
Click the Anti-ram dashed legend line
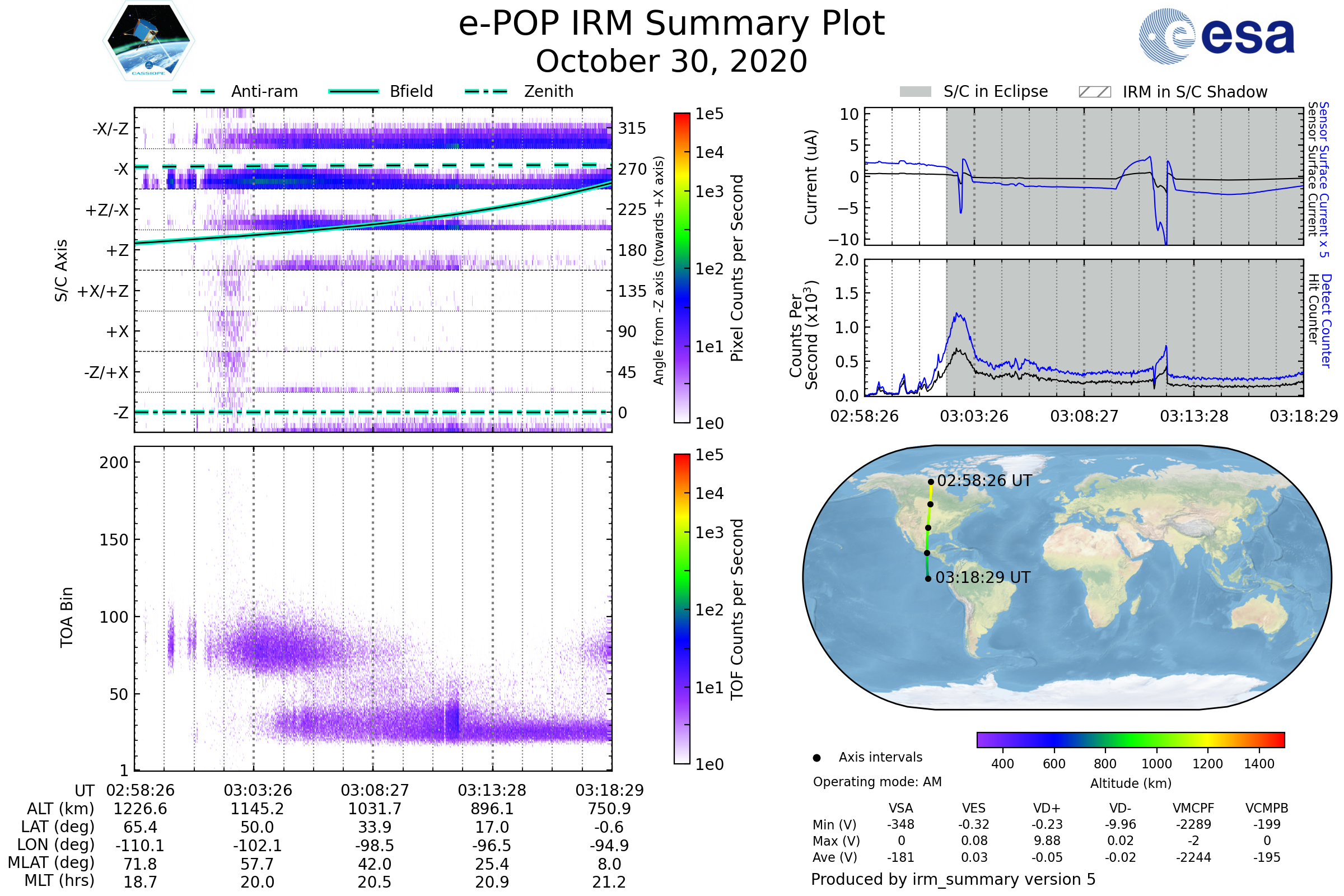pos(194,91)
